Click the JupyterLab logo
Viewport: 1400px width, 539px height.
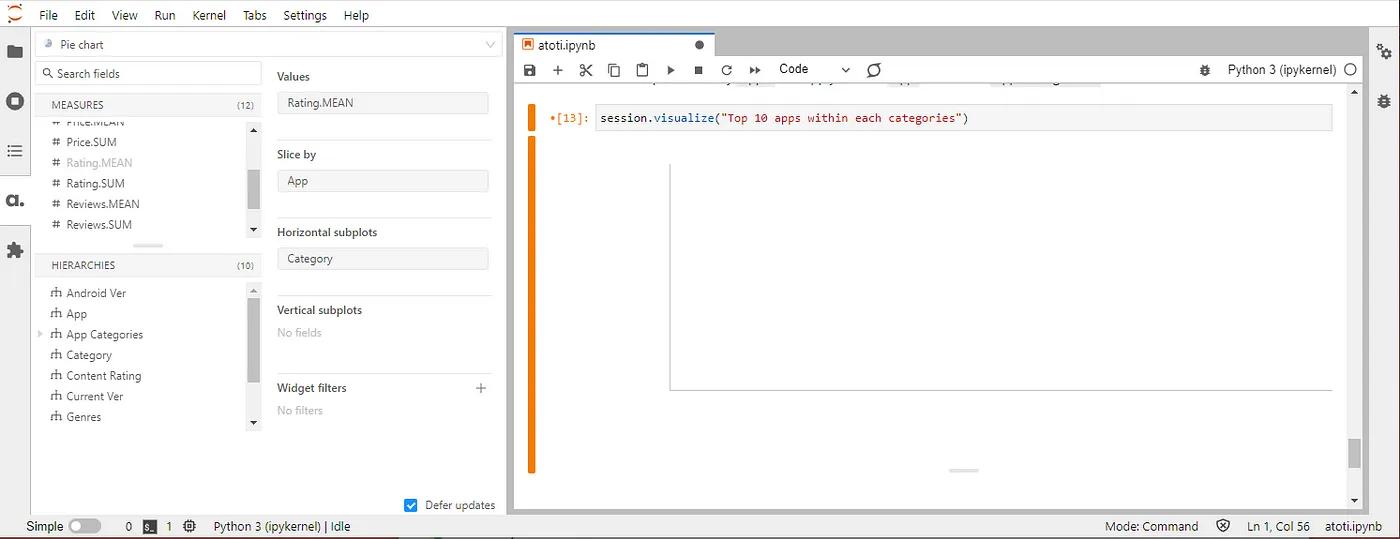tap(15, 14)
